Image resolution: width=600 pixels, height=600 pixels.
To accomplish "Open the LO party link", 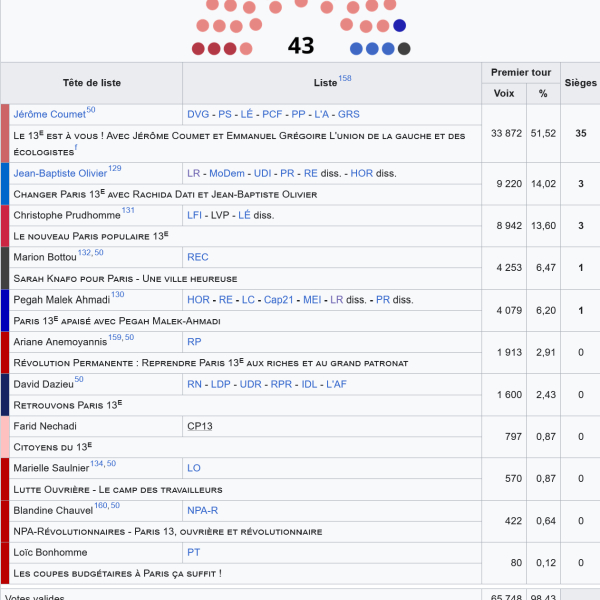I will click(x=194, y=468).
